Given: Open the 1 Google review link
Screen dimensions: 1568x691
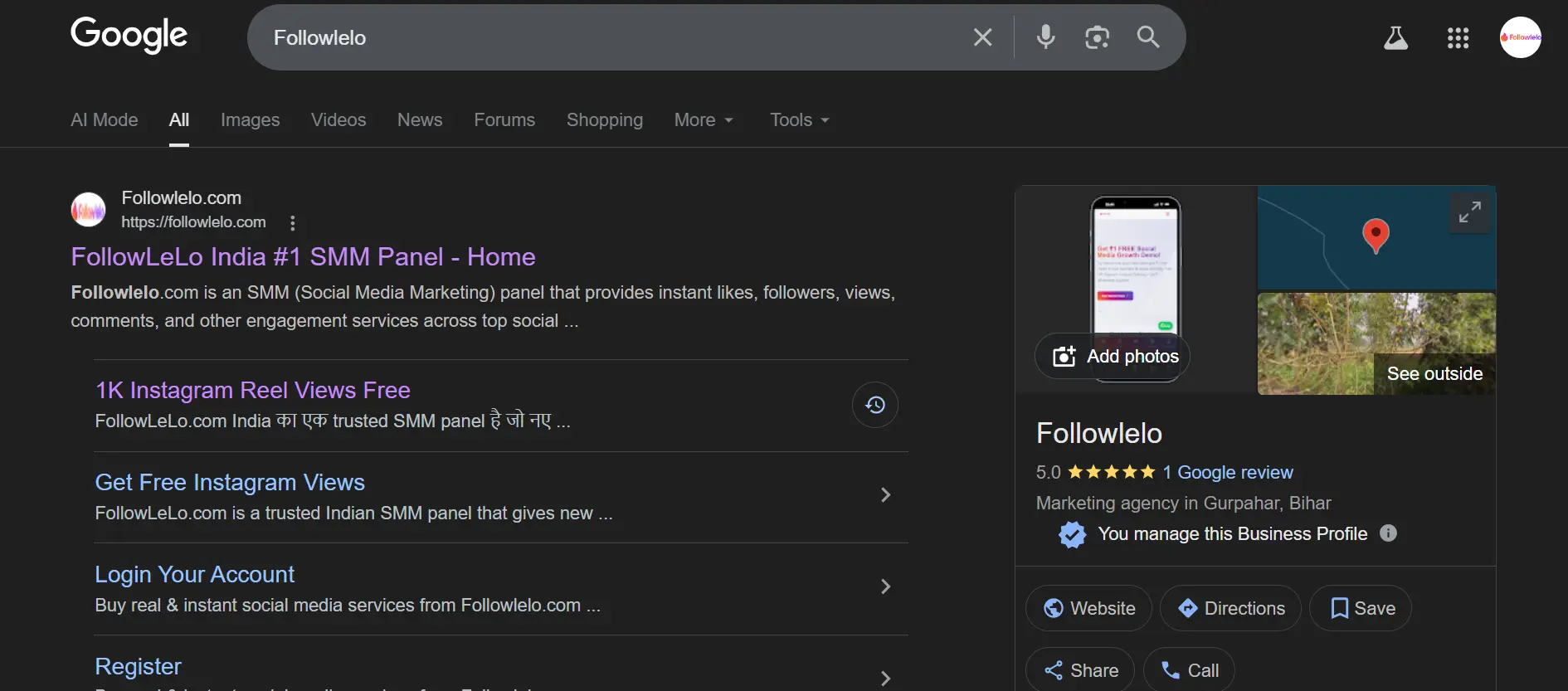Looking at the screenshot, I should pos(1227,472).
